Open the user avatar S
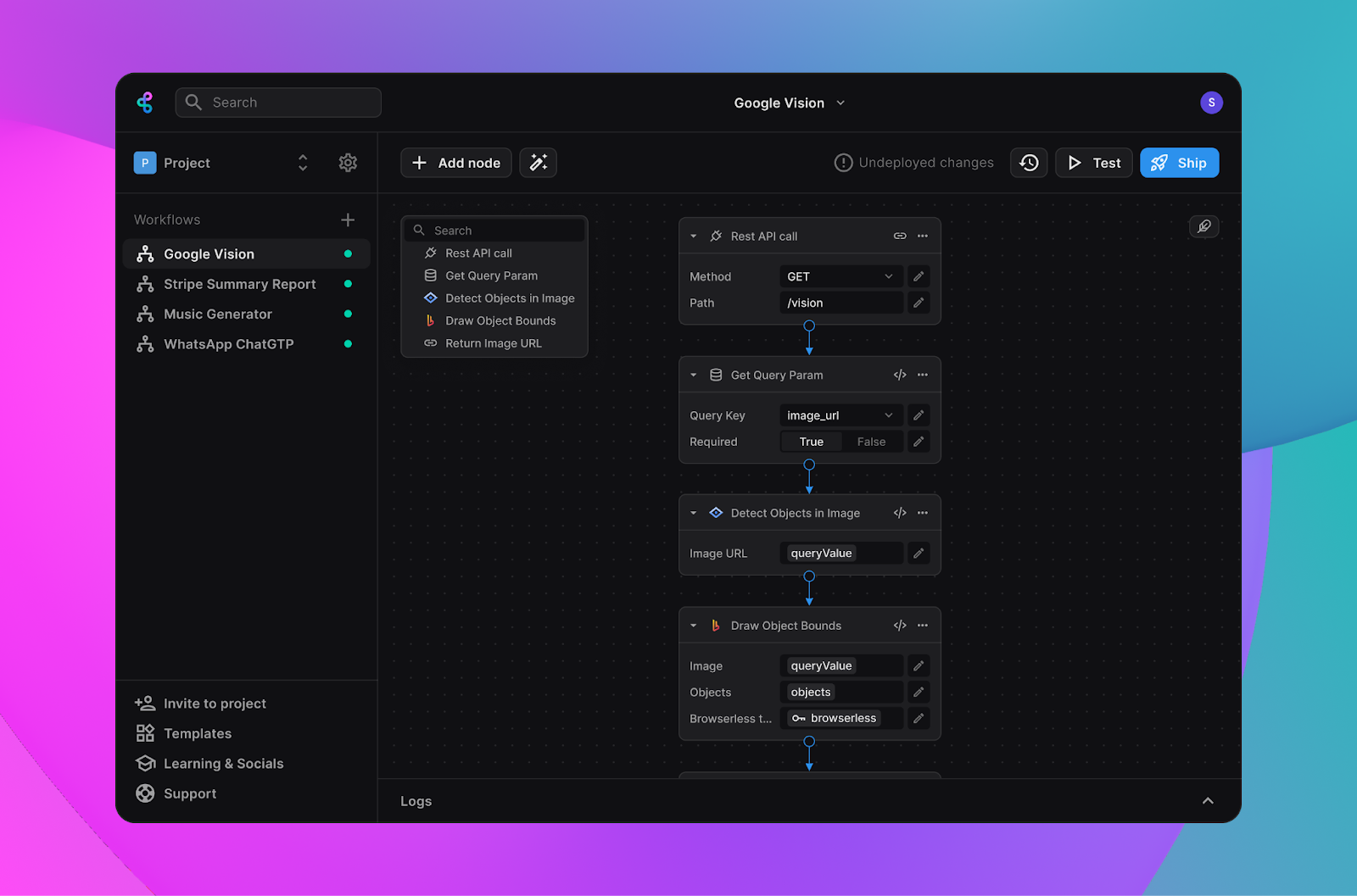 [x=1211, y=103]
